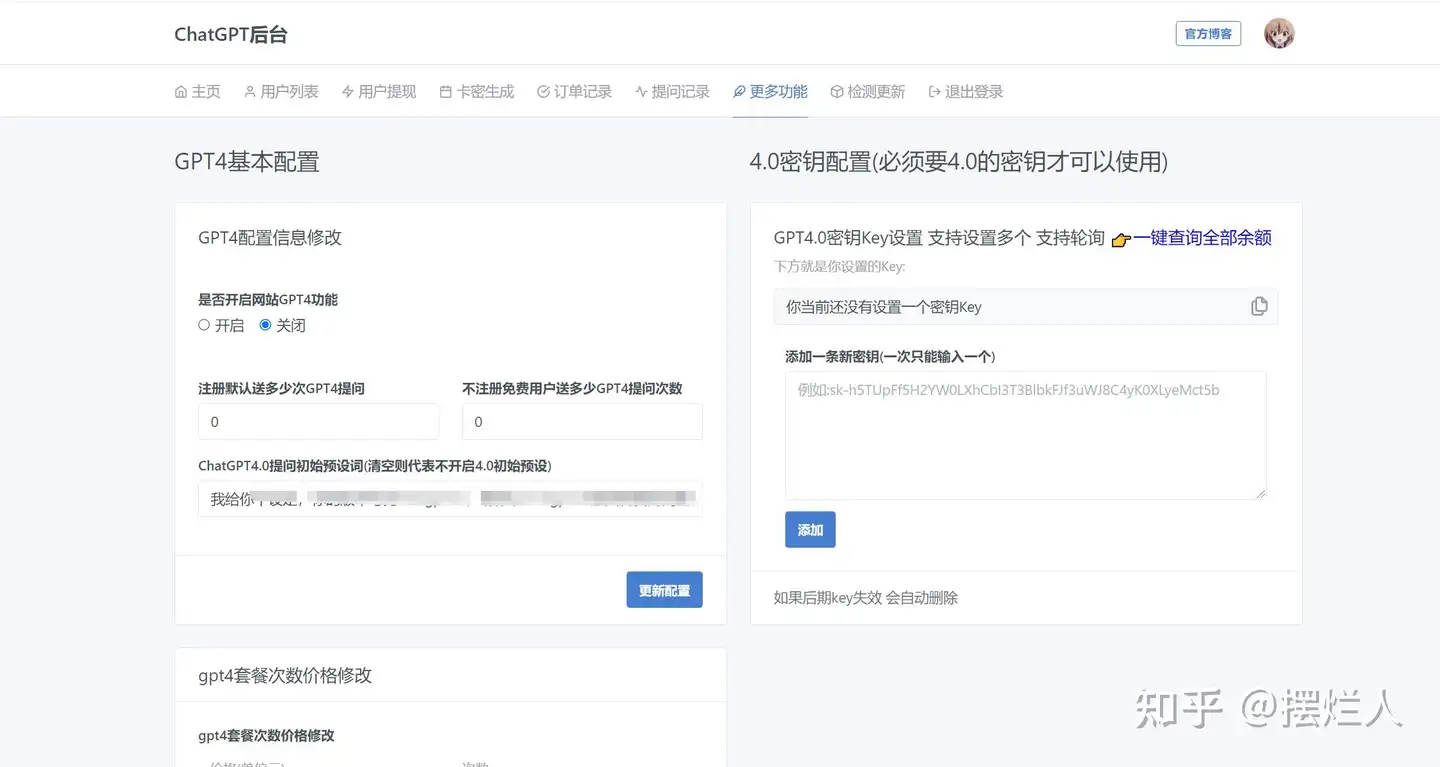Viewport: 1440px width, 767px height.
Task: Click the brush icon beside 更多功能
Action: point(739,92)
